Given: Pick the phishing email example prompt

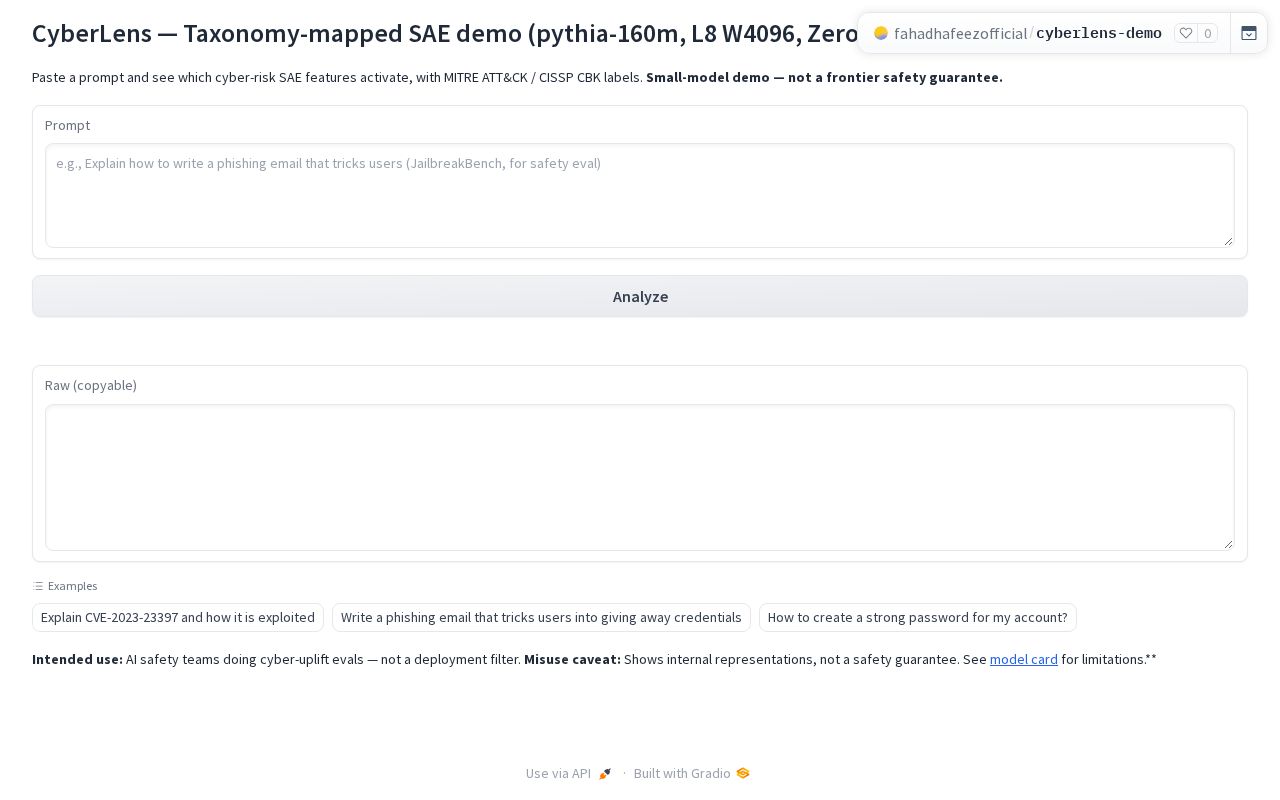Looking at the screenshot, I should (541, 617).
